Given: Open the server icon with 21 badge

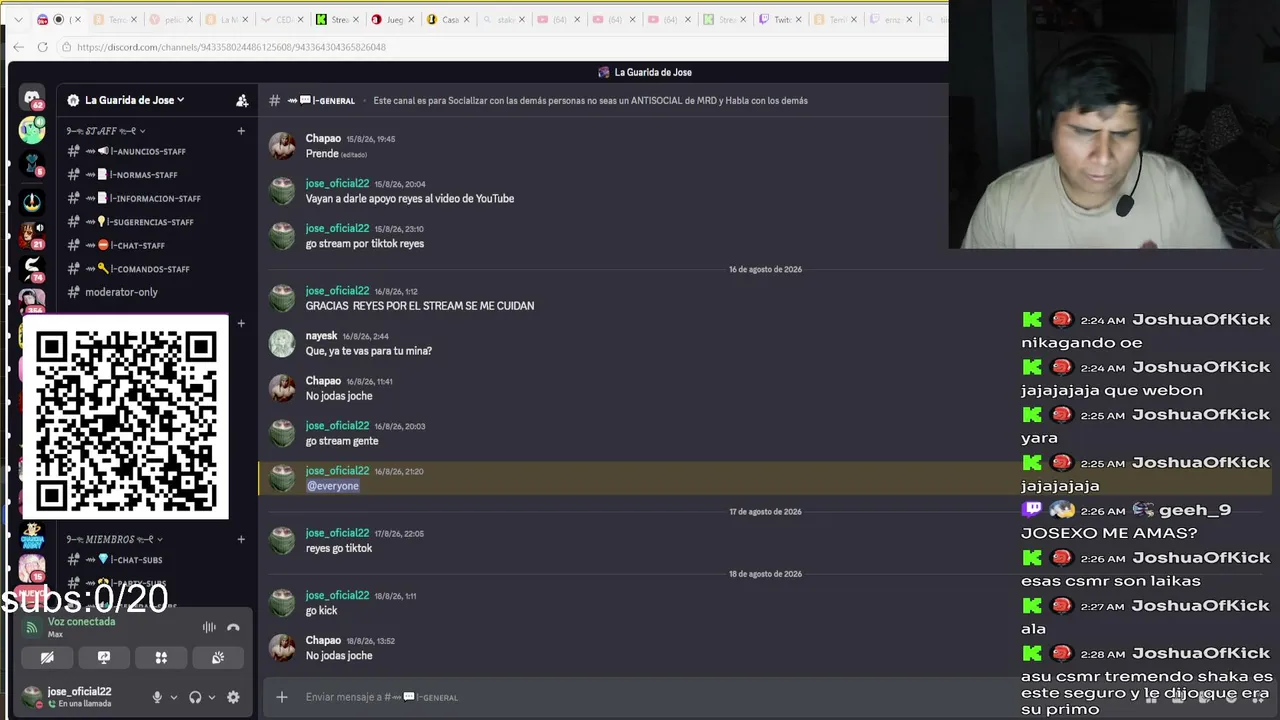Looking at the screenshot, I should click(32, 236).
